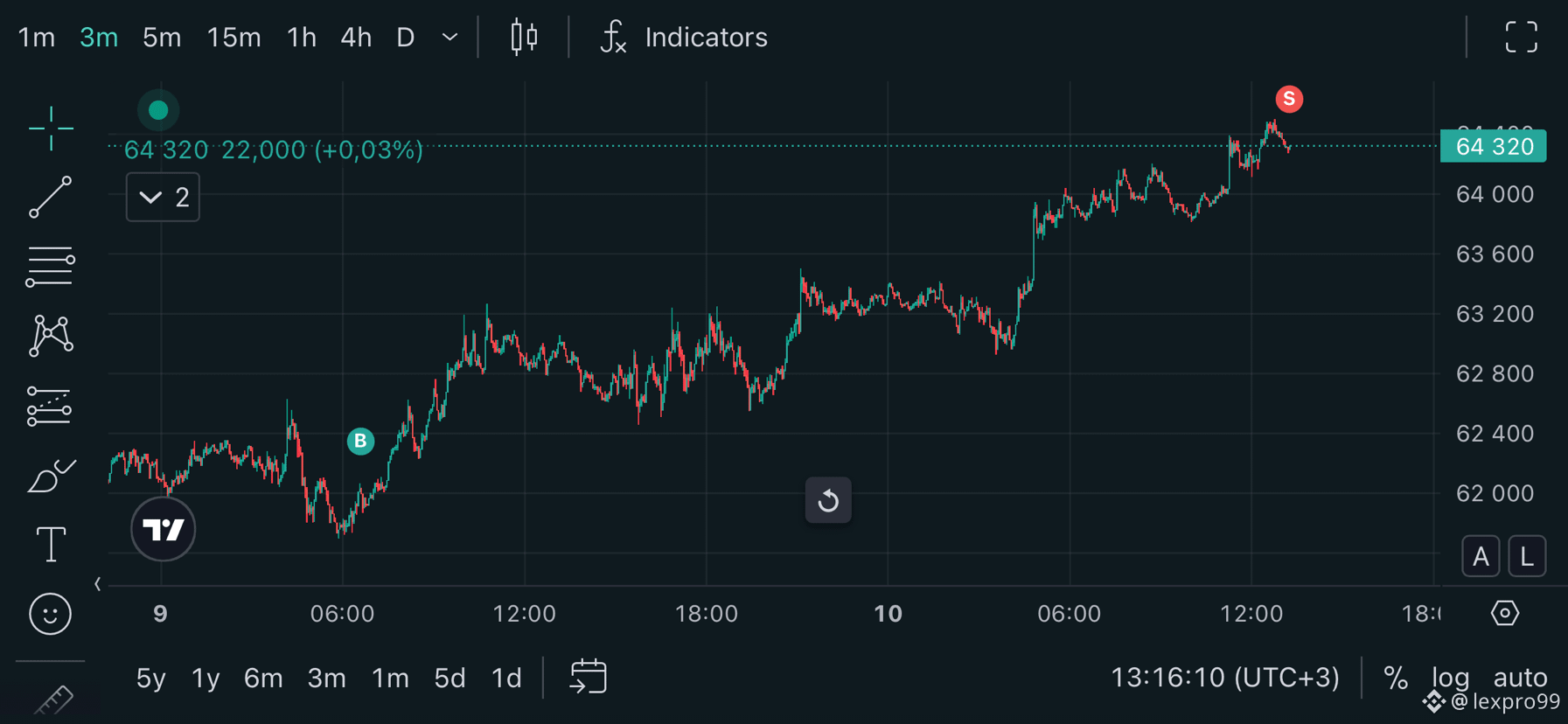1568x724 pixels.
Task: Open the forecasting and measurement tools
Action: pos(49,407)
